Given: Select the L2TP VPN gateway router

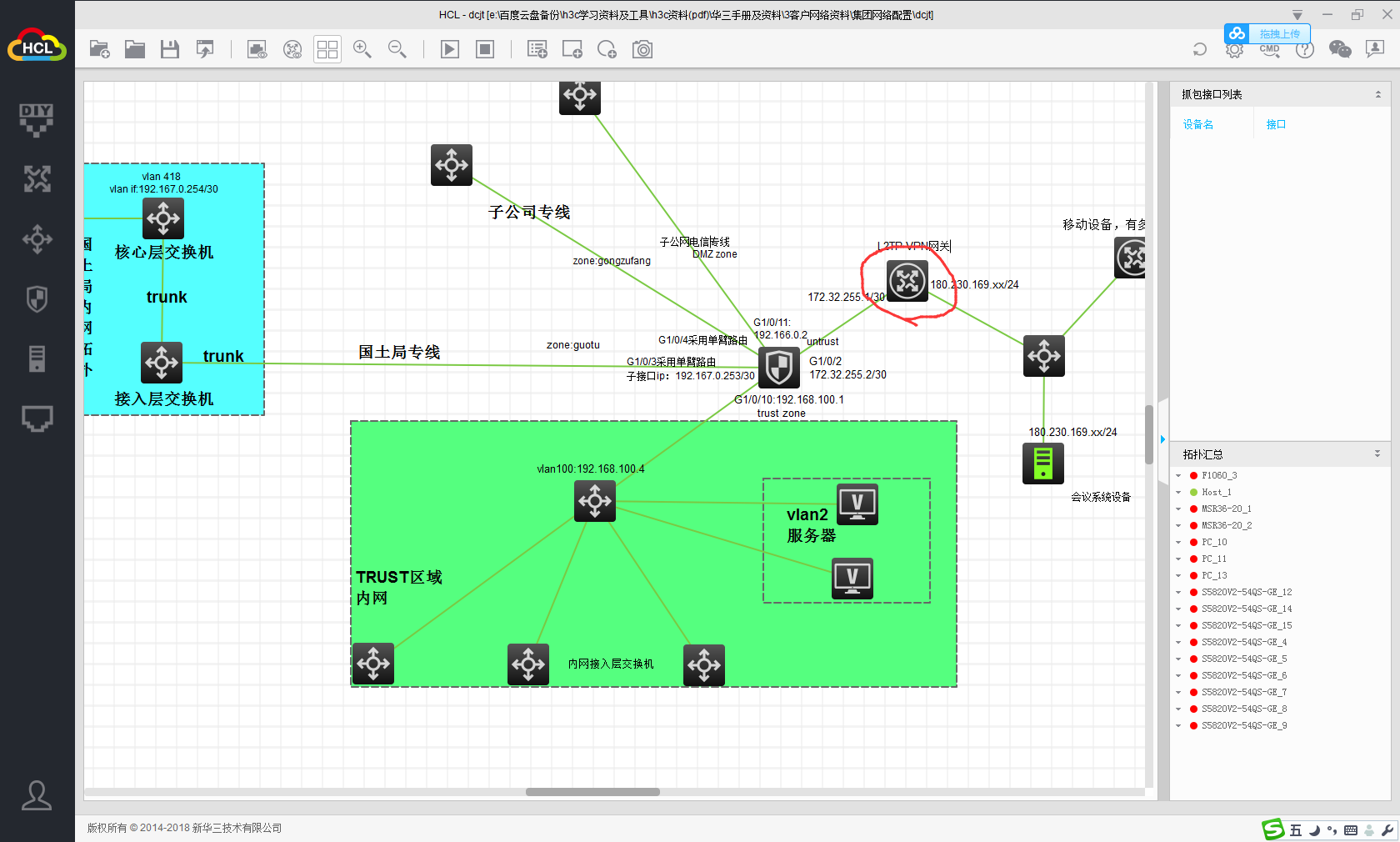Looking at the screenshot, I should point(907,280).
